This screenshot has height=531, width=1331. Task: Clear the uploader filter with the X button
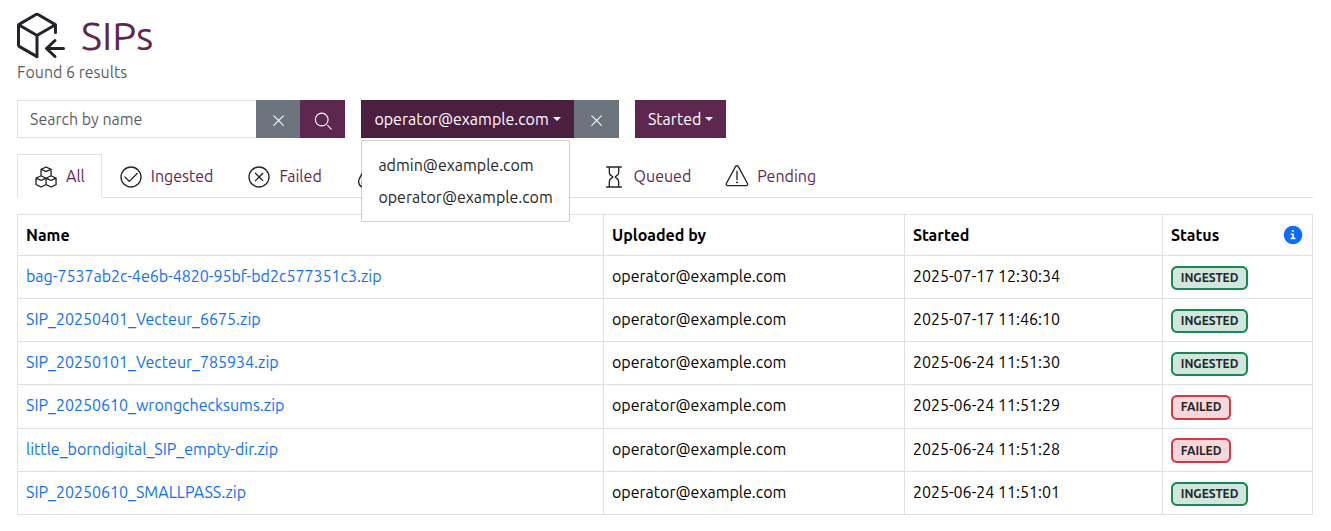tap(596, 119)
